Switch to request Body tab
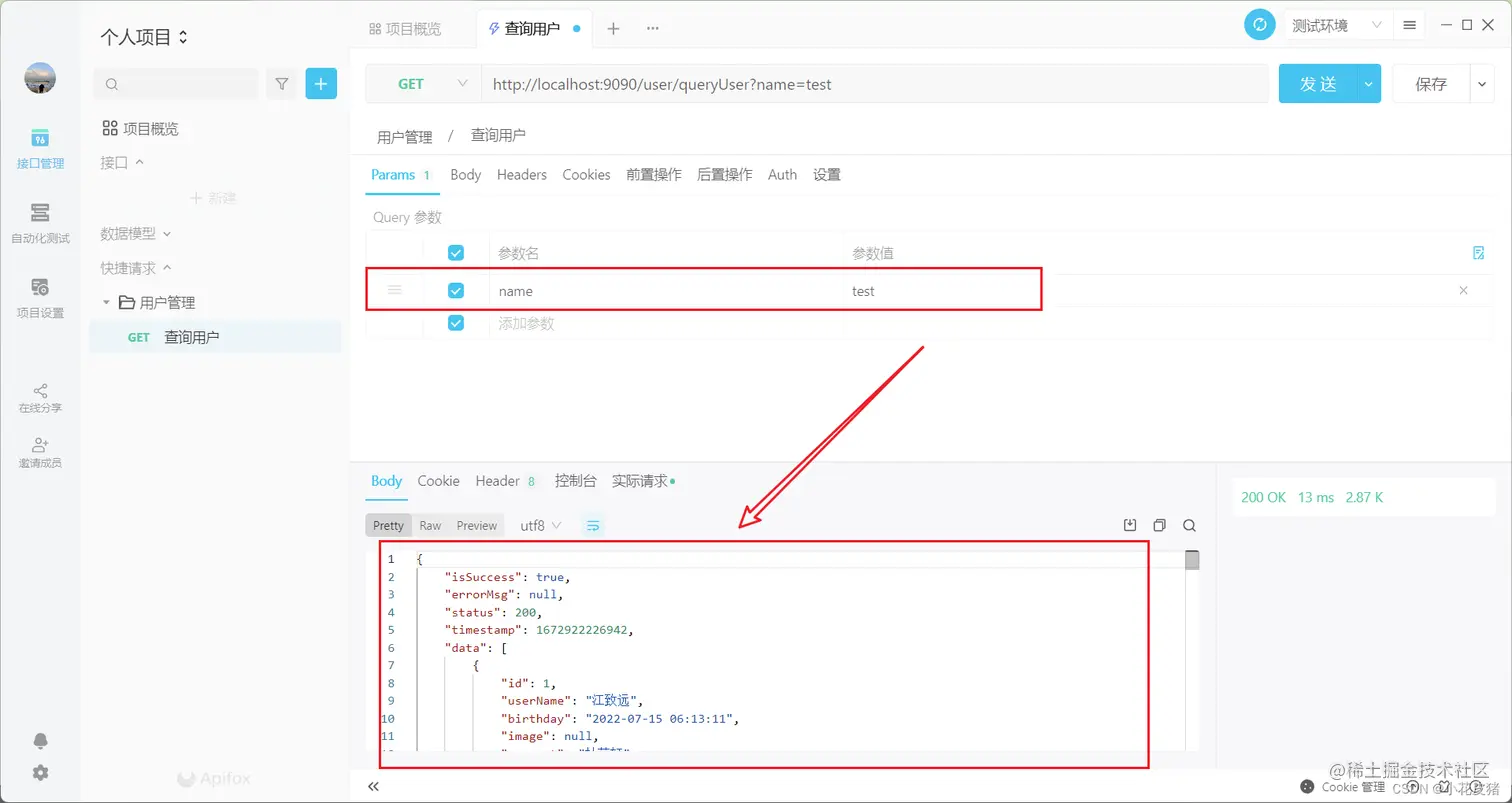The width and height of the screenshot is (1512, 803). 466,174
